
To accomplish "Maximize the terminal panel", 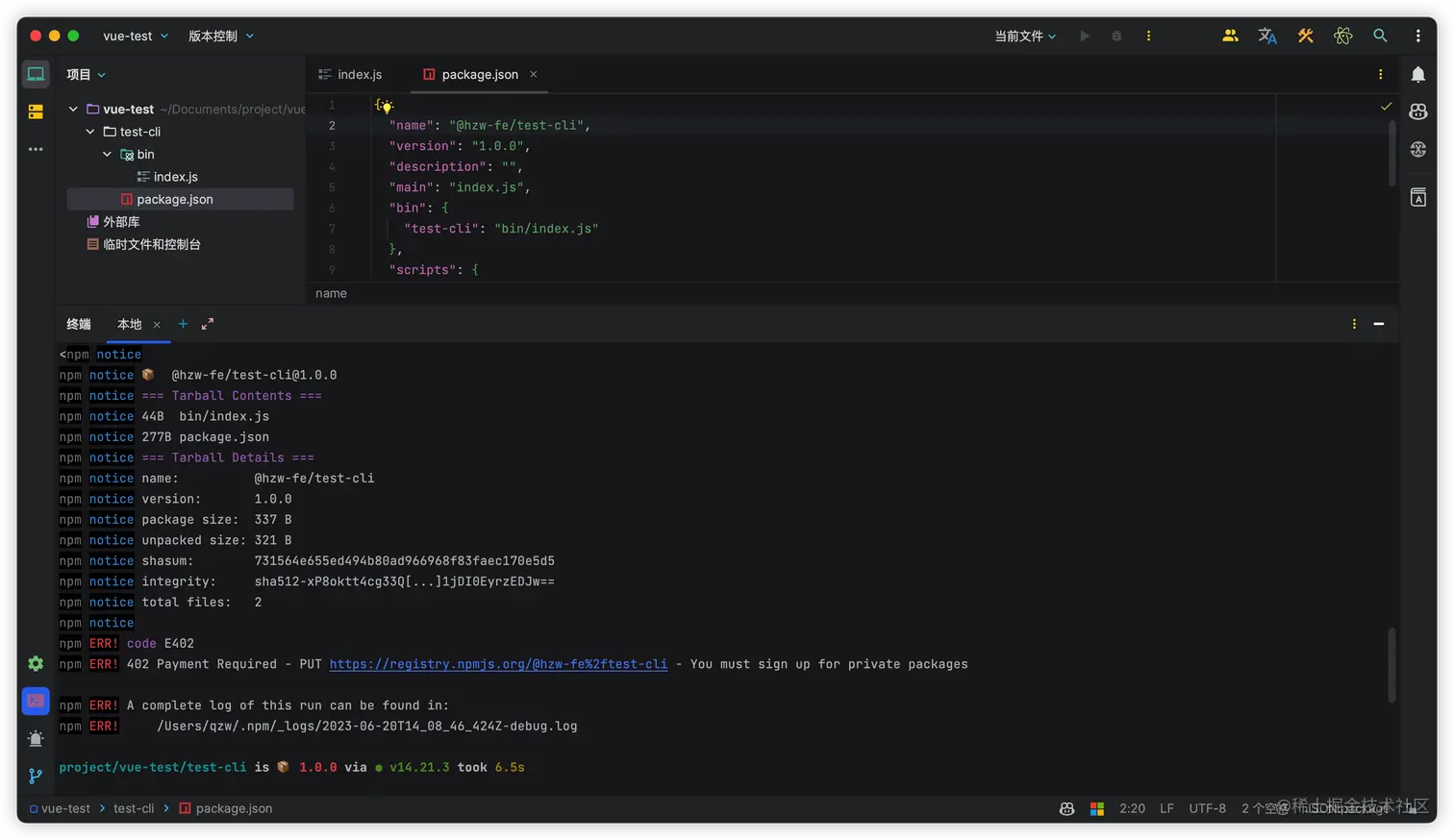I will point(208,324).
